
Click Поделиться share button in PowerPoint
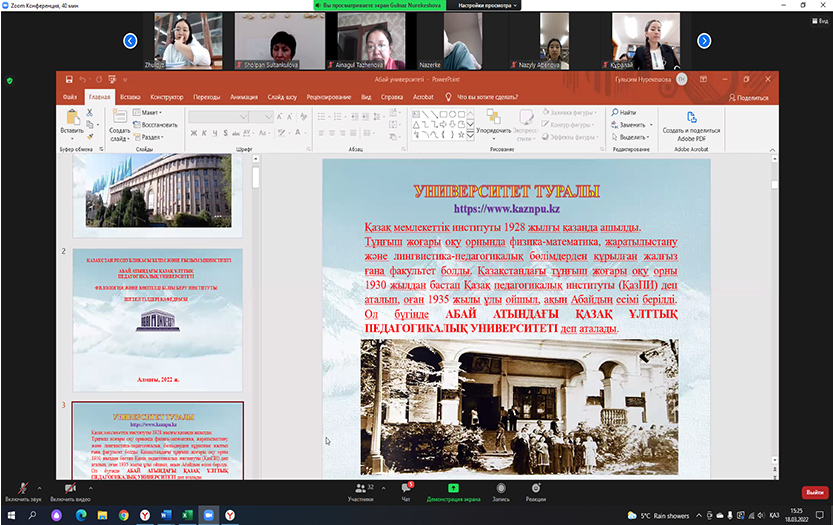[x=746, y=97]
